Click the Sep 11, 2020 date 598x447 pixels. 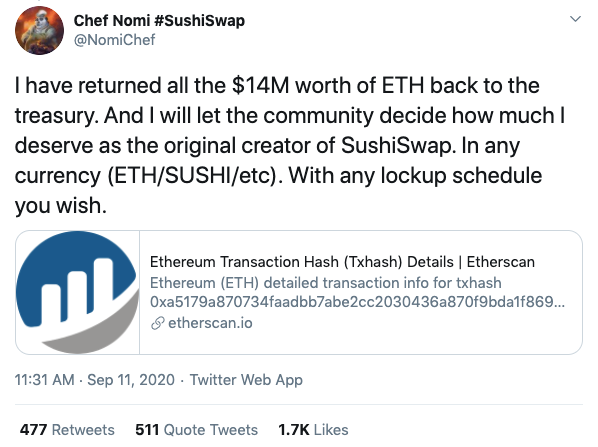click(131, 380)
